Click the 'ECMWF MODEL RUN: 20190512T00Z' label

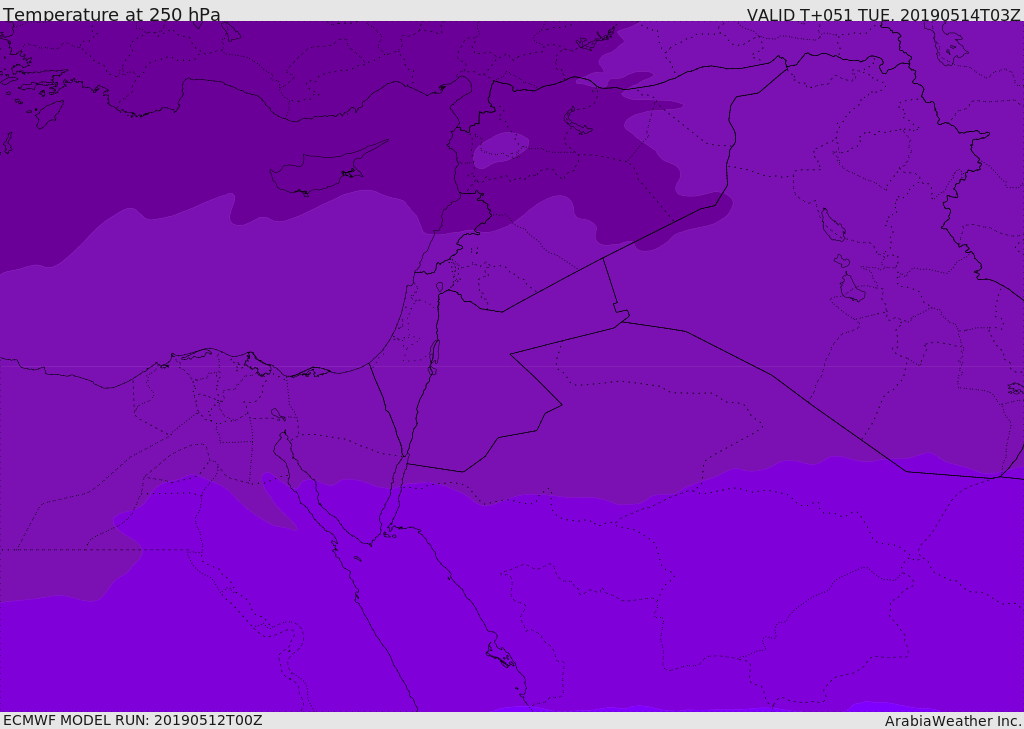pyautogui.click(x=133, y=720)
